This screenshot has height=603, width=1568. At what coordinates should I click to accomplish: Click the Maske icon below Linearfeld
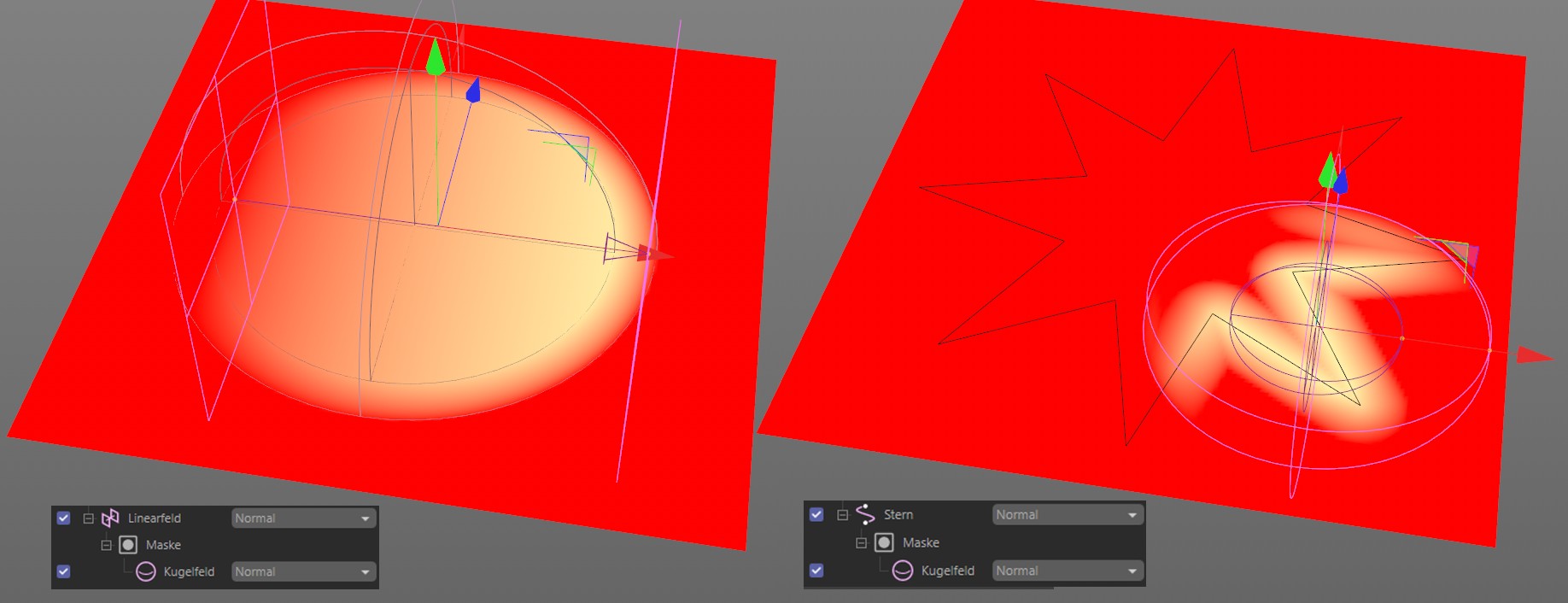tap(128, 545)
